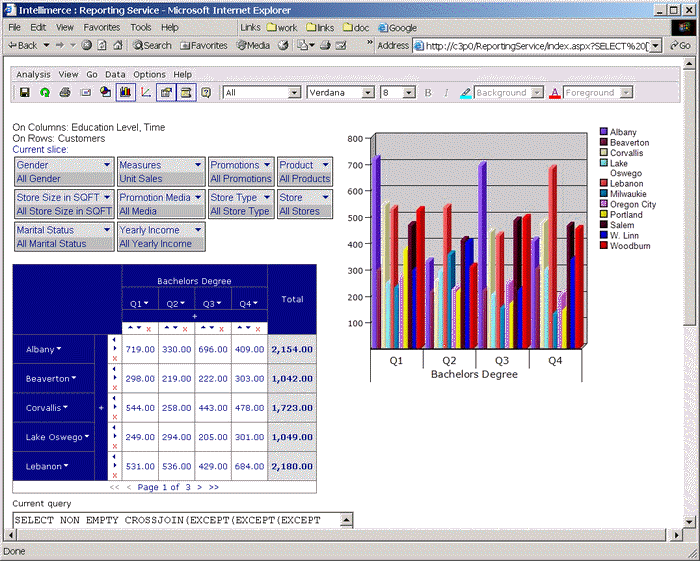The image size is (700, 561).
Task: Click the foreground color A icon
Action: click(554, 93)
